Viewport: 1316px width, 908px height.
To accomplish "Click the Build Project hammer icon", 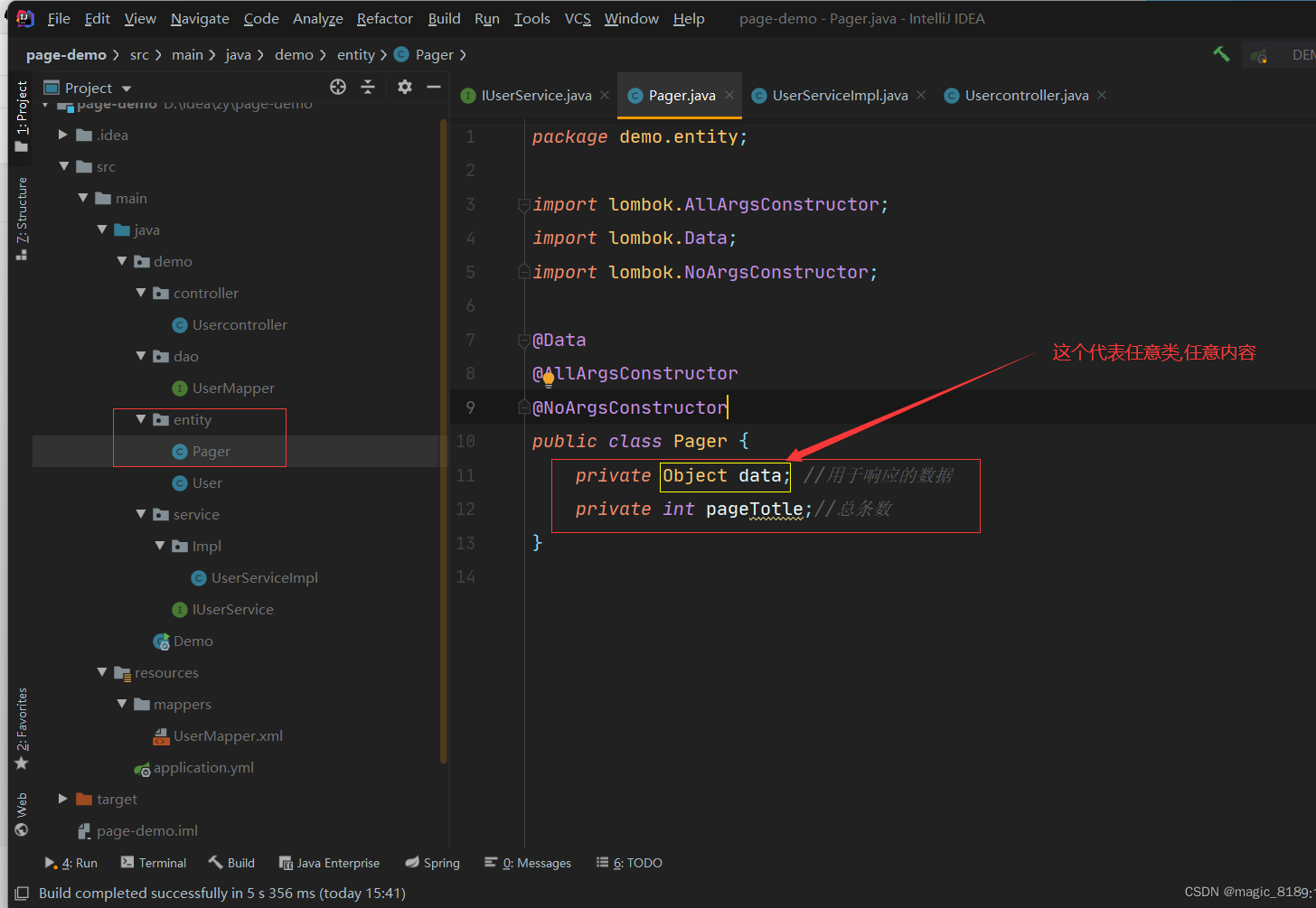I will coord(1221,54).
